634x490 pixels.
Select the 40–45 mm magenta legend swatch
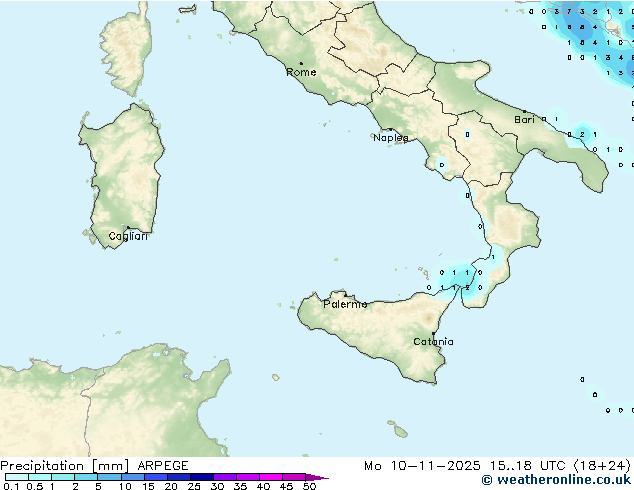[x=271, y=477]
